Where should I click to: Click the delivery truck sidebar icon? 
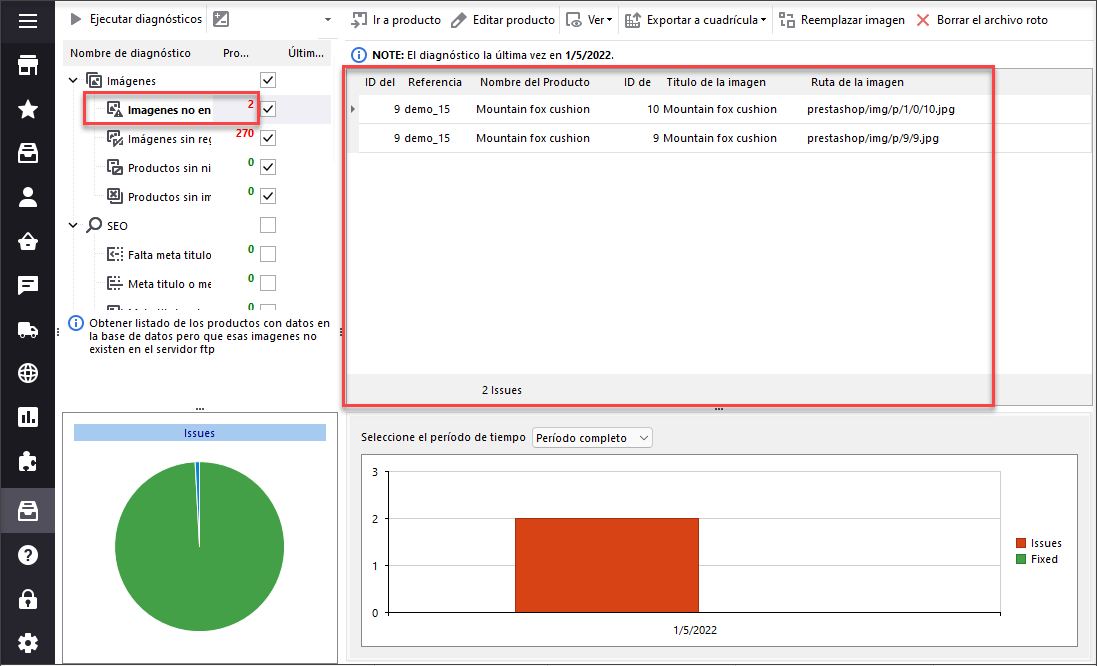(x=28, y=330)
